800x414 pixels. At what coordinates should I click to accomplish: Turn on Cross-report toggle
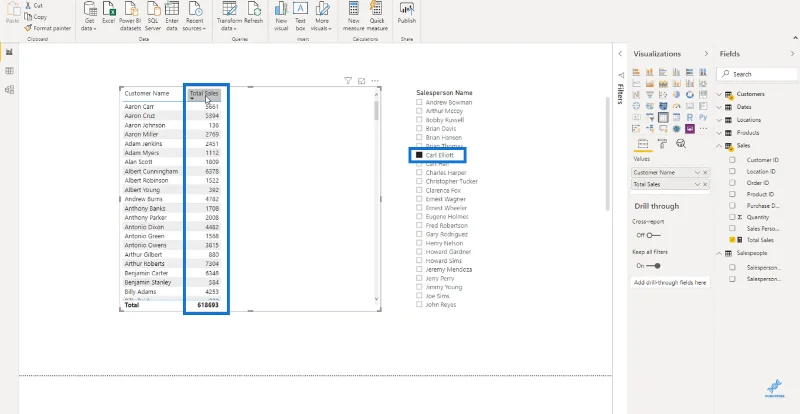(x=653, y=235)
